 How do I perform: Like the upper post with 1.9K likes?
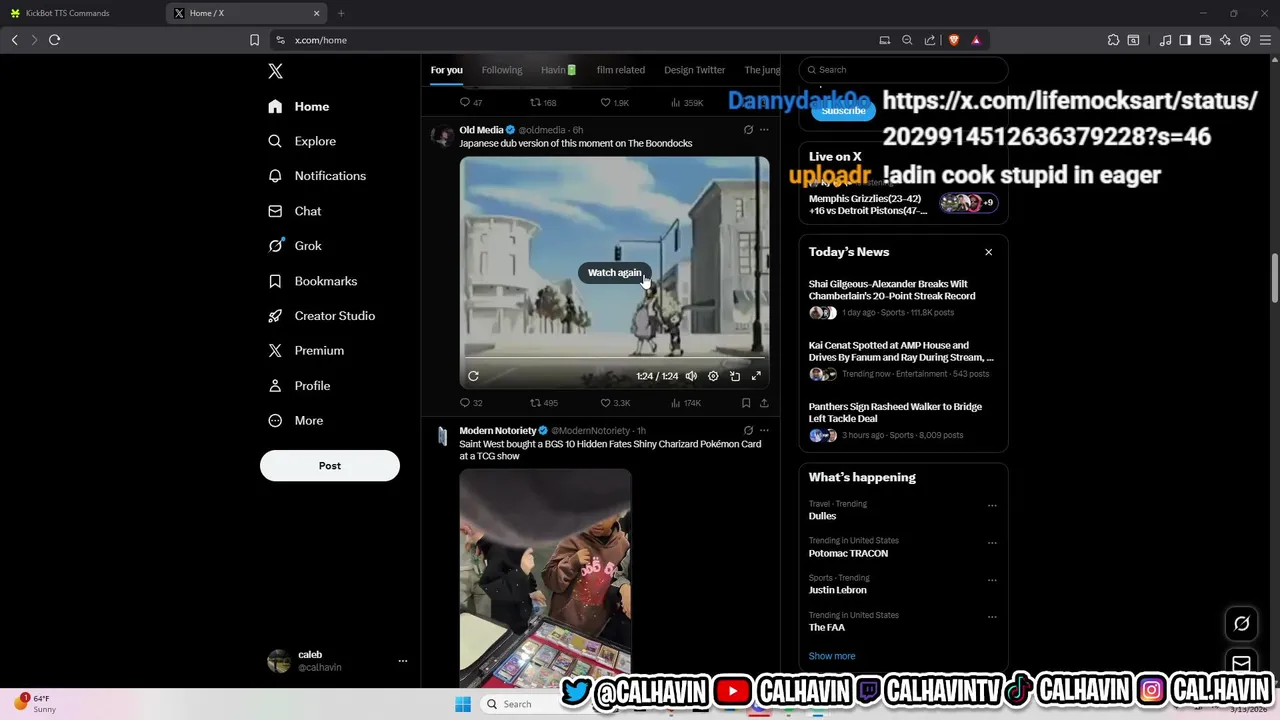tap(614, 102)
